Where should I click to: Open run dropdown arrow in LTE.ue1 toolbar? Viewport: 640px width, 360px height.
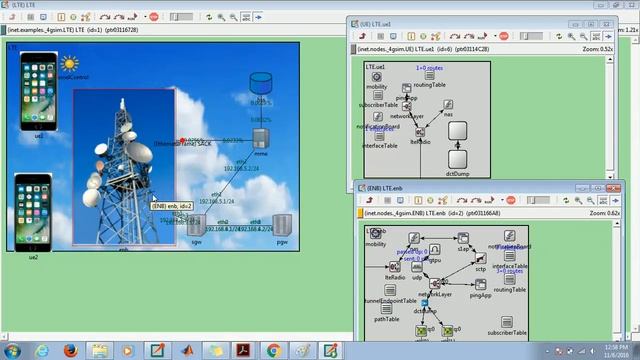495,36
